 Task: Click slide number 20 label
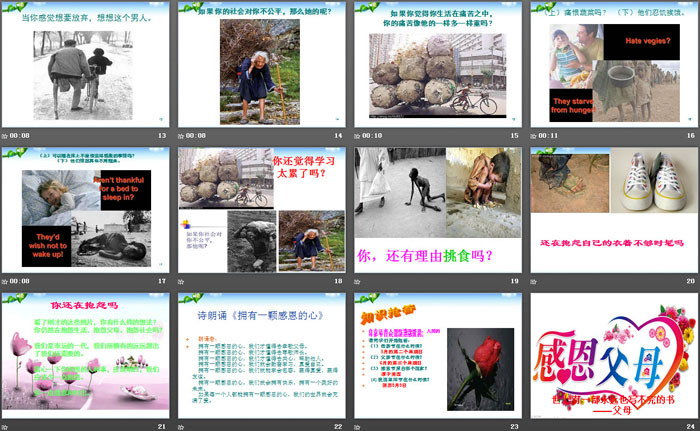(x=691, y=281)
